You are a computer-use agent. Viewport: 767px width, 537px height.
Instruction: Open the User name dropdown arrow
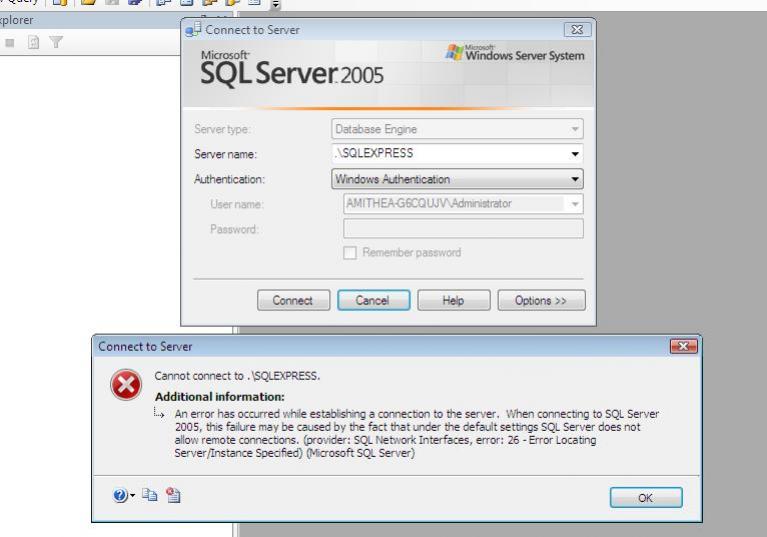coord(575,204)
